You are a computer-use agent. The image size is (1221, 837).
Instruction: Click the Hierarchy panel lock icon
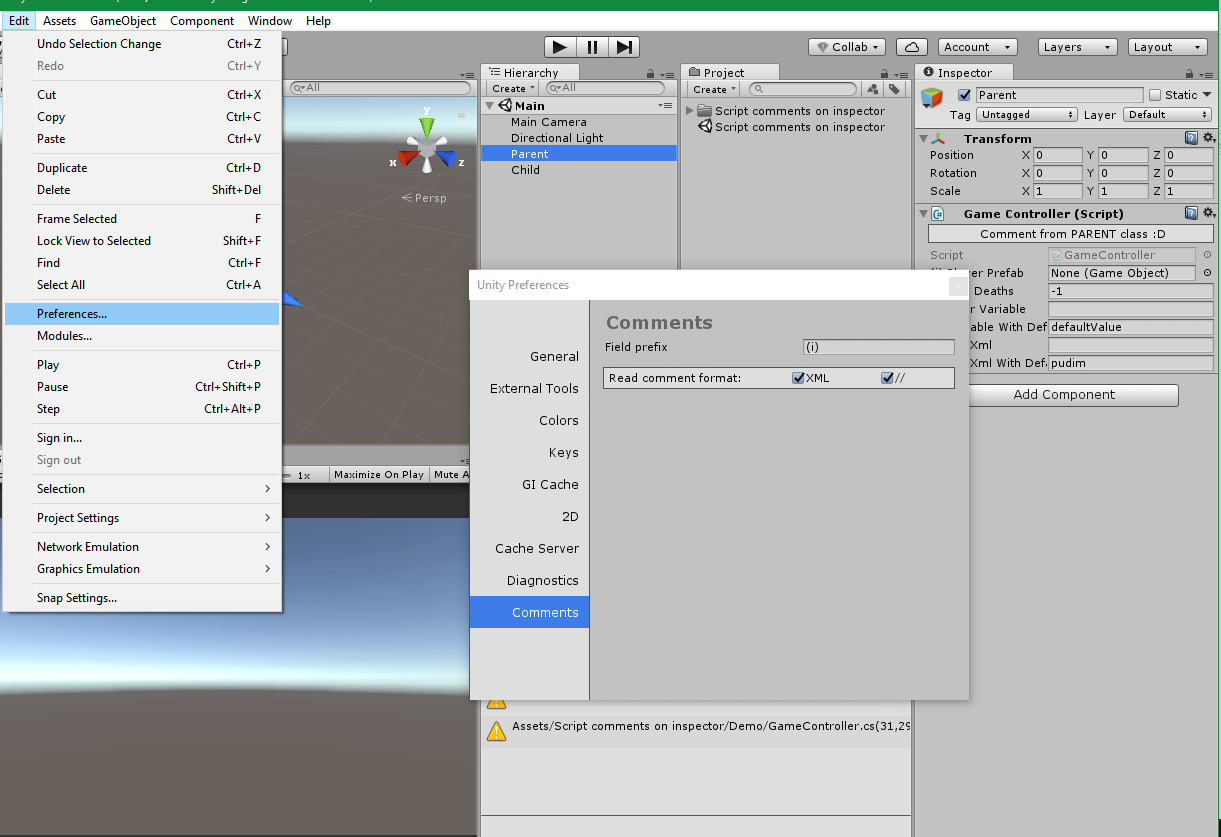coord(651,73)
